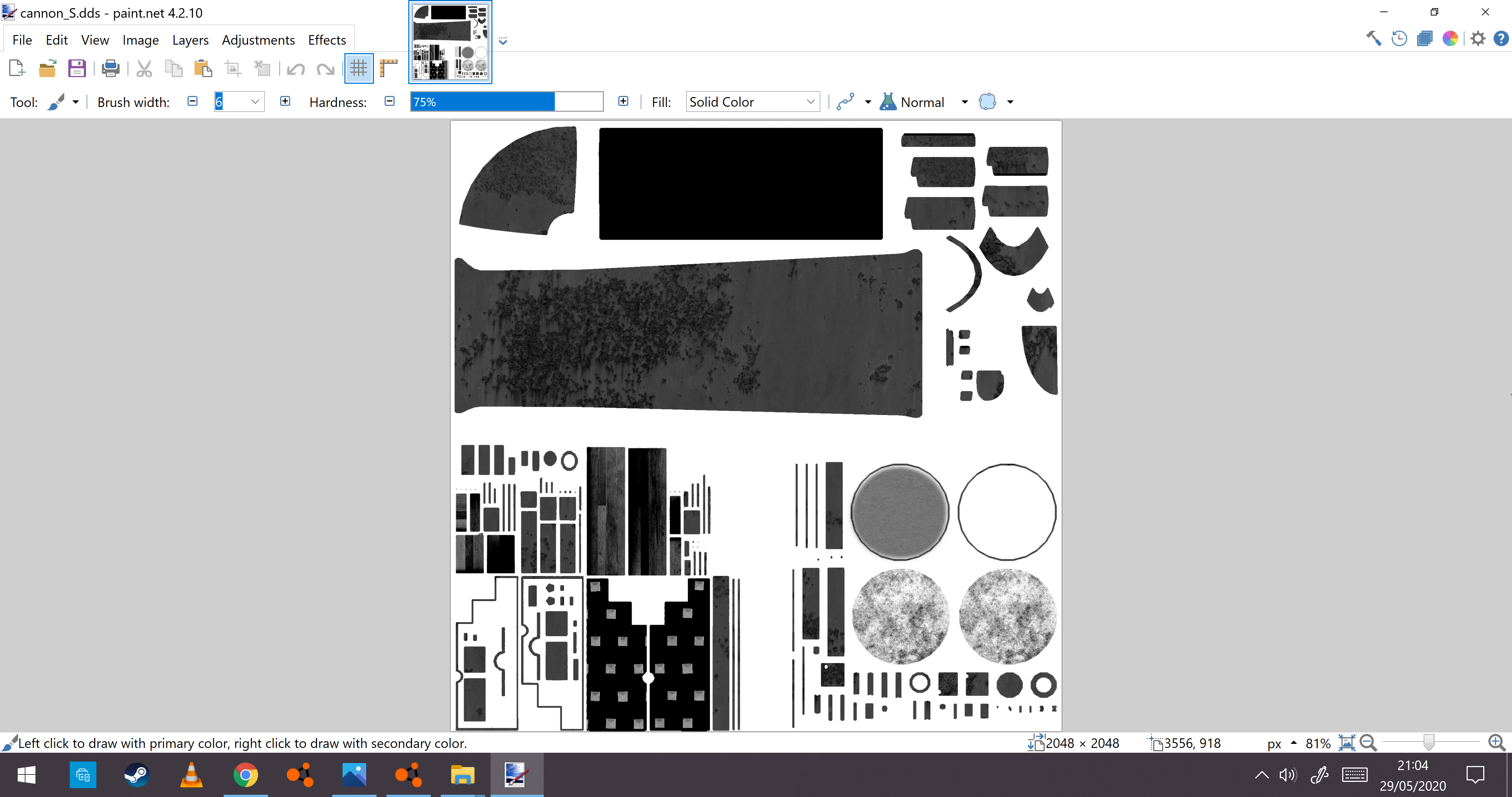Undo the last action

295,69
